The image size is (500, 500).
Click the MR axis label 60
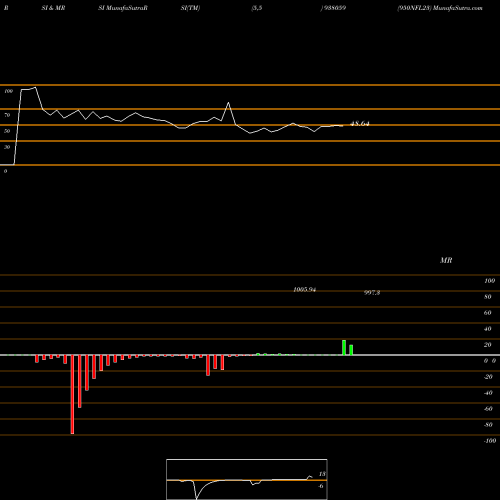coord(488,313)
